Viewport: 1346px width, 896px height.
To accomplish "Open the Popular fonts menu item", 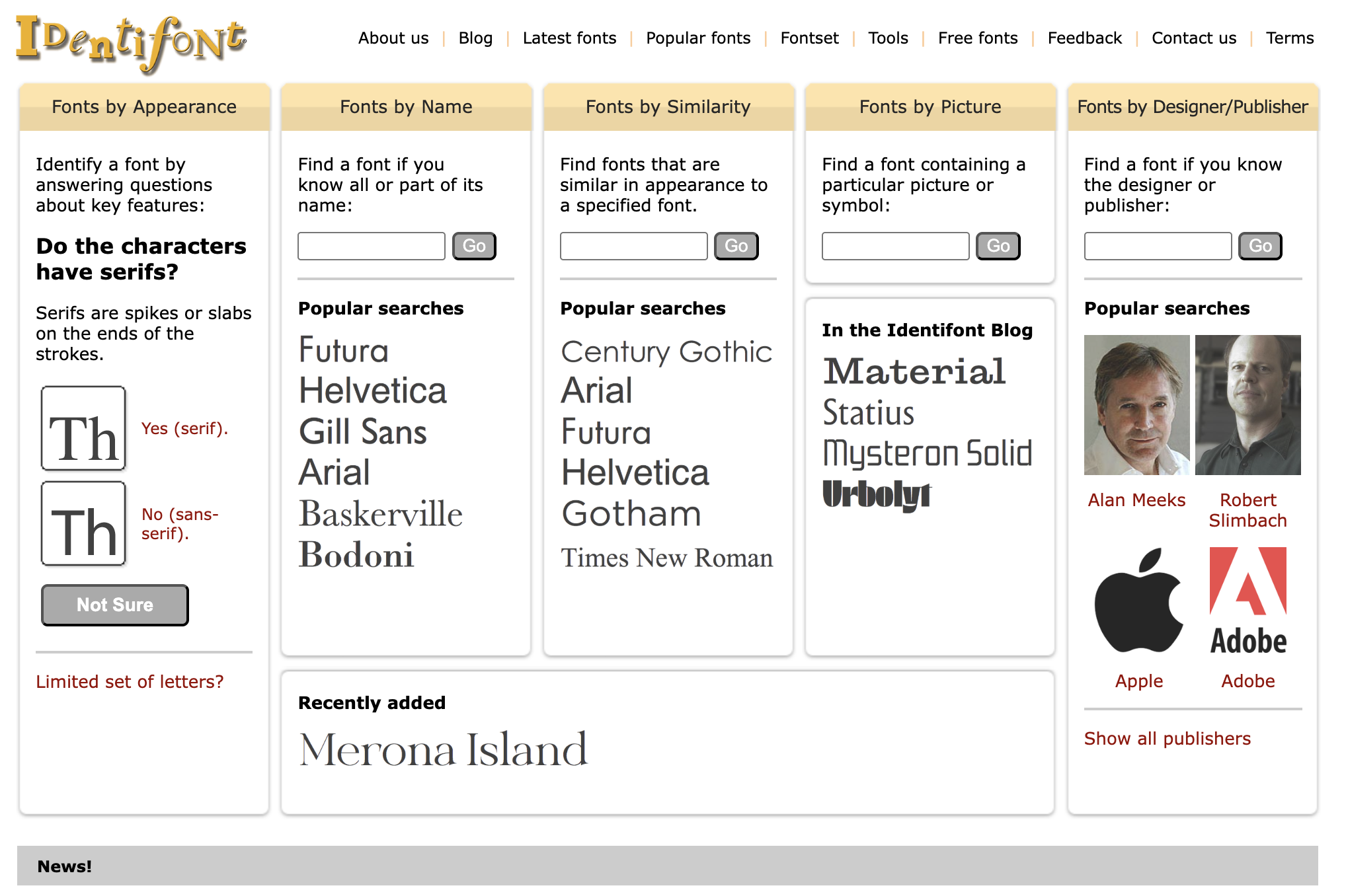I will 698,38.
